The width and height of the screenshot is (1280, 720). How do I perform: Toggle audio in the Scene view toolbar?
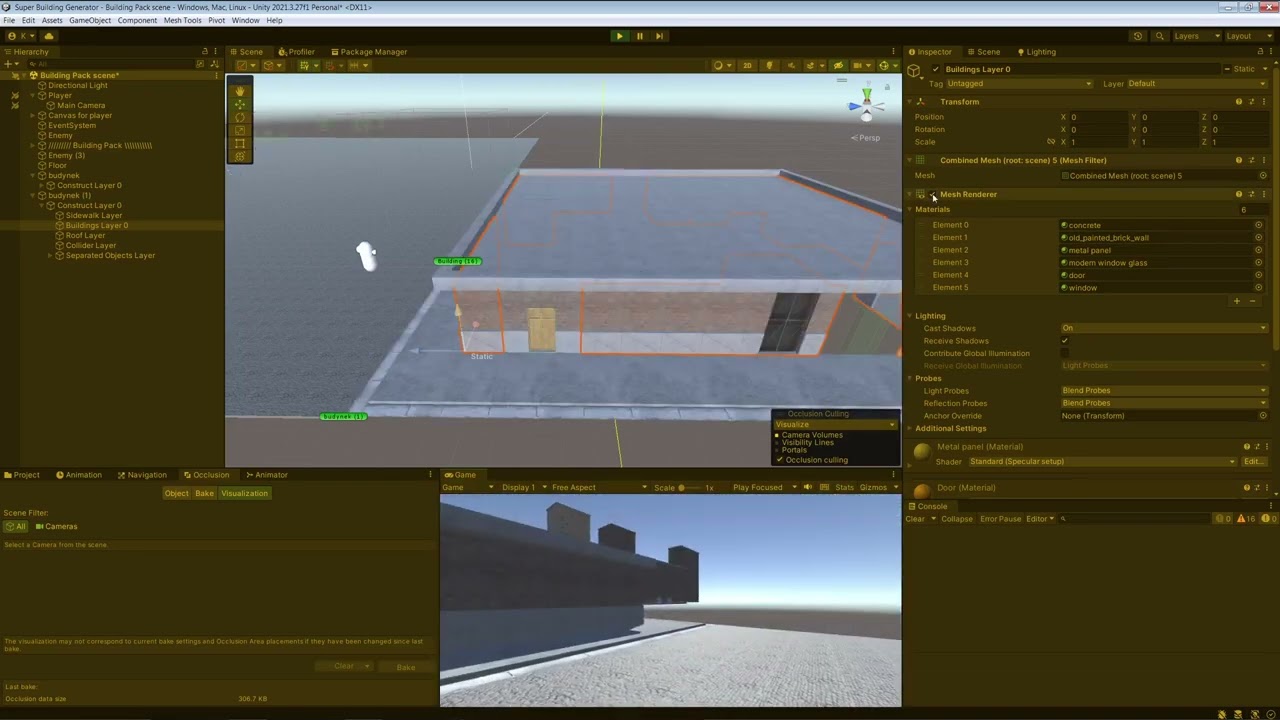pyautogui.click(x=789, y=66)
